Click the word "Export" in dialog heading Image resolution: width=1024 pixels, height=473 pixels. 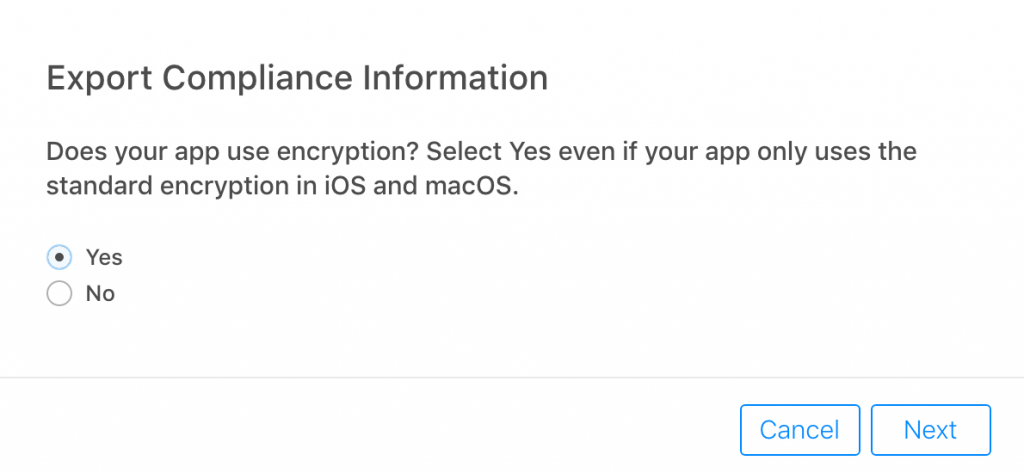pyautogui.click(x=99, y=80)
